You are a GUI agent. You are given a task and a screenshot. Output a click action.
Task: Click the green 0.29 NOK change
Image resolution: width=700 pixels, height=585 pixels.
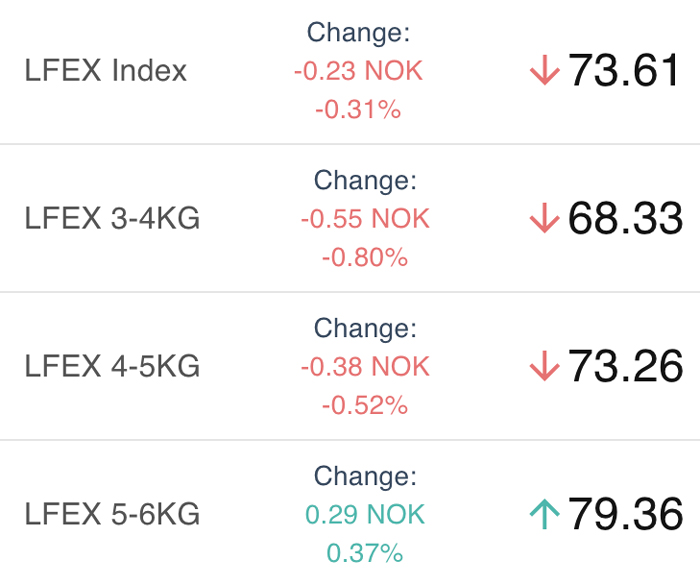tap(365, 514)
